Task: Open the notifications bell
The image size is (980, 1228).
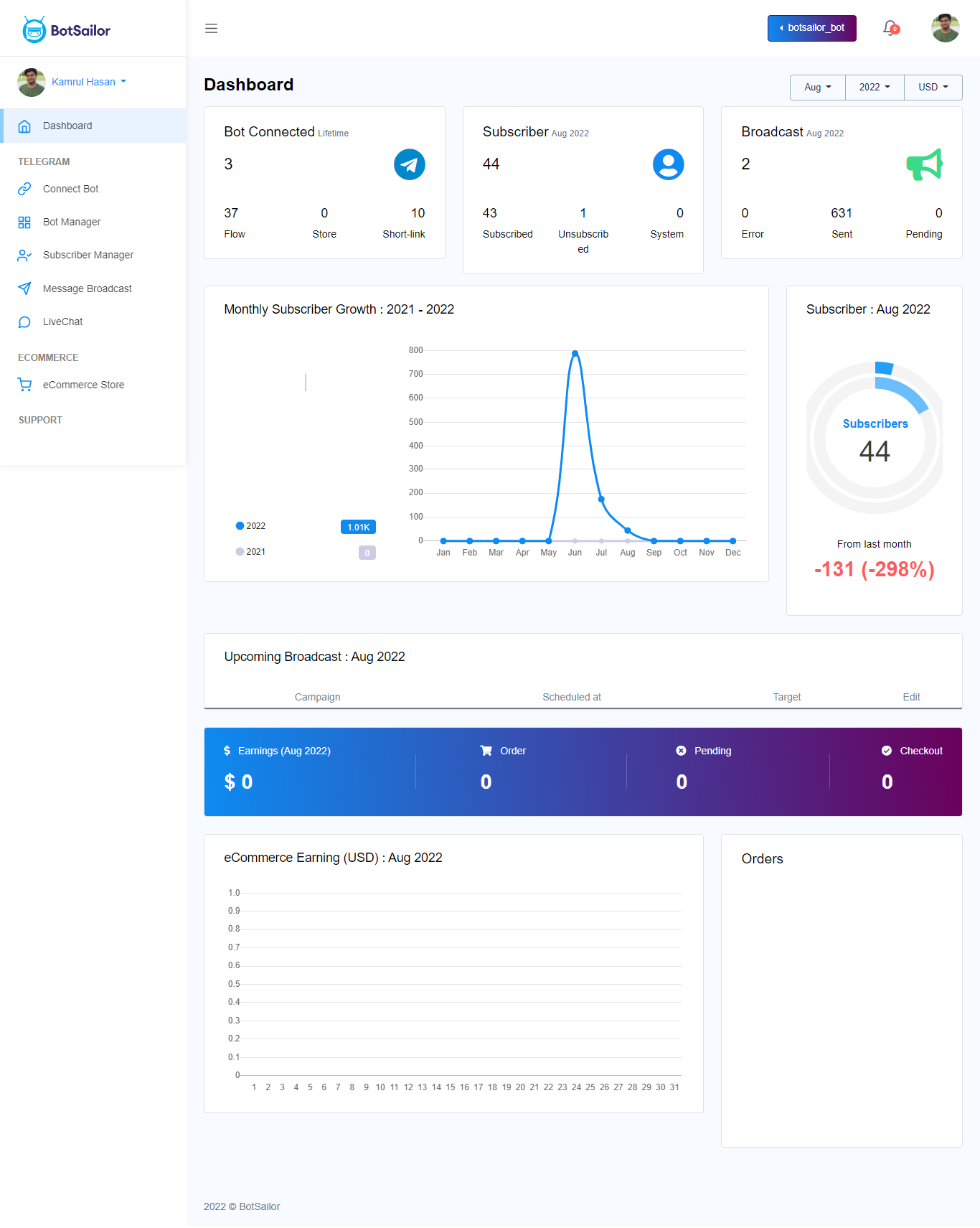Action: click(x=890, y=28)
